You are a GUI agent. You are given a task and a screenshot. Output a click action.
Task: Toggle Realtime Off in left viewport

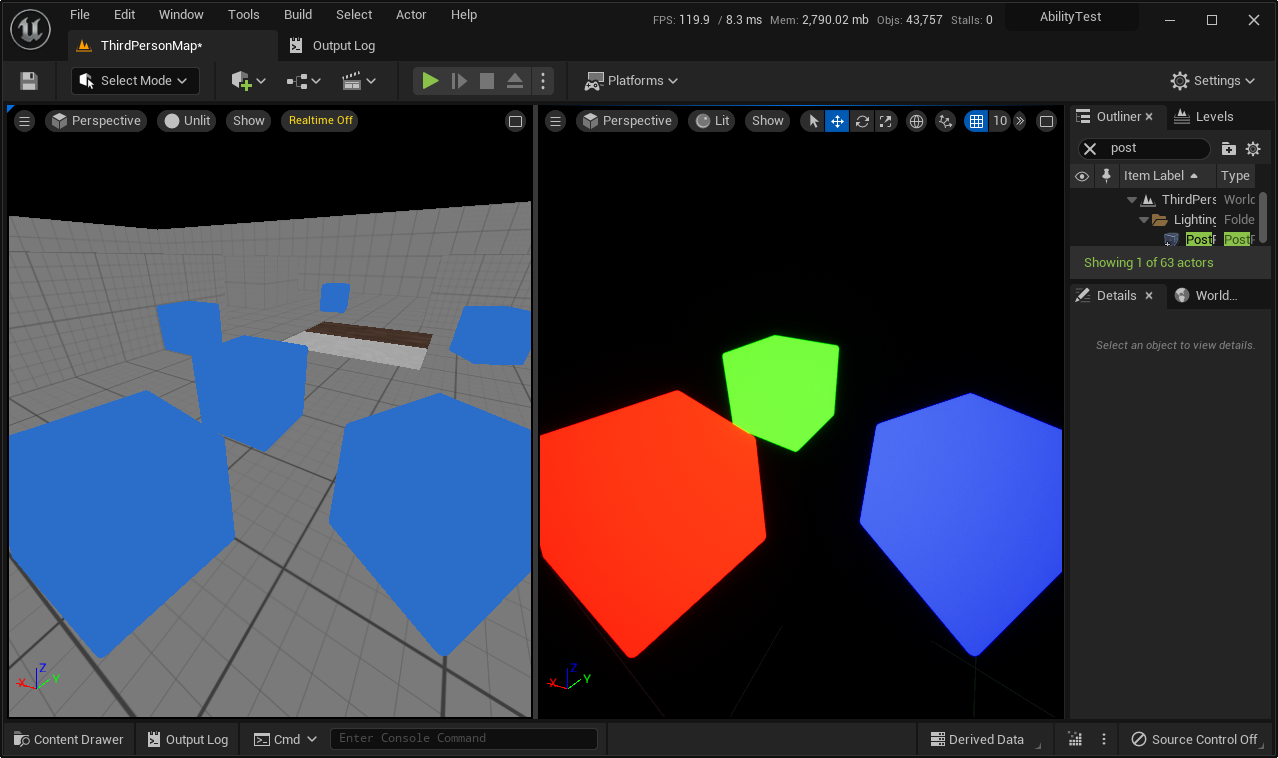pyautogui.click(x=321, y=121)
